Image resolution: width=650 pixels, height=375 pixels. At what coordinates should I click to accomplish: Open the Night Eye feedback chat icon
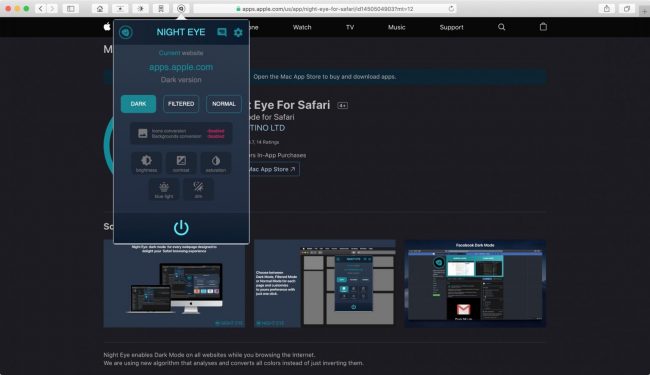pos(222,32)
